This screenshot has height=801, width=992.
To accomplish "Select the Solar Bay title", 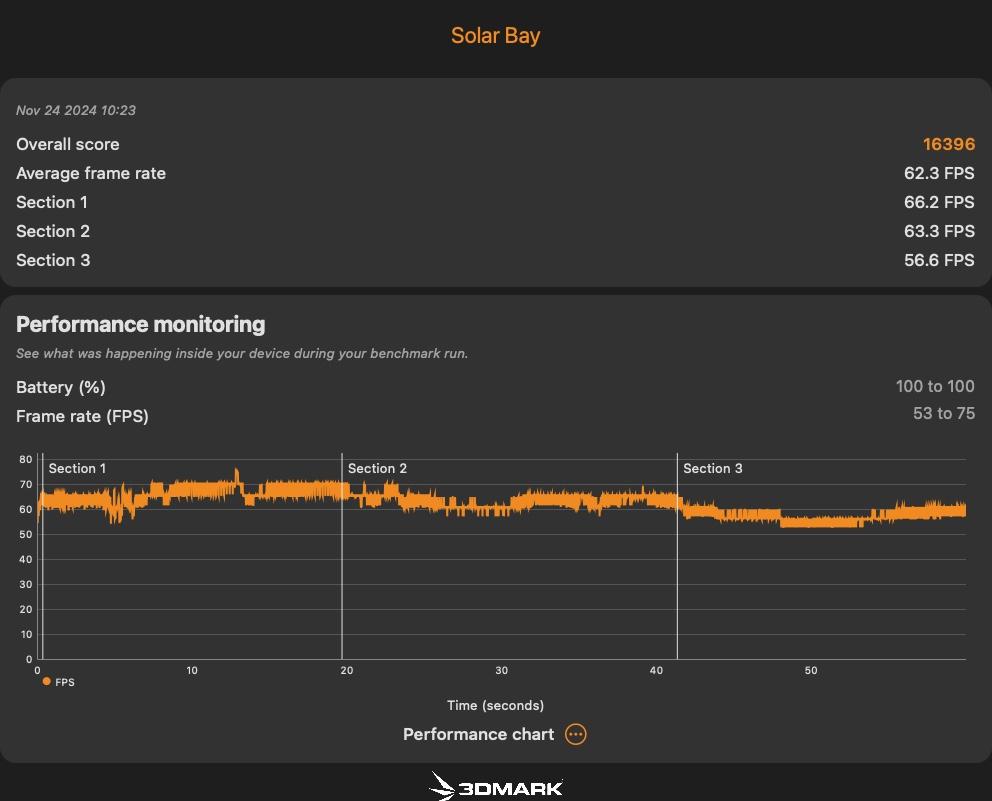I will click(x=495, y=35).
